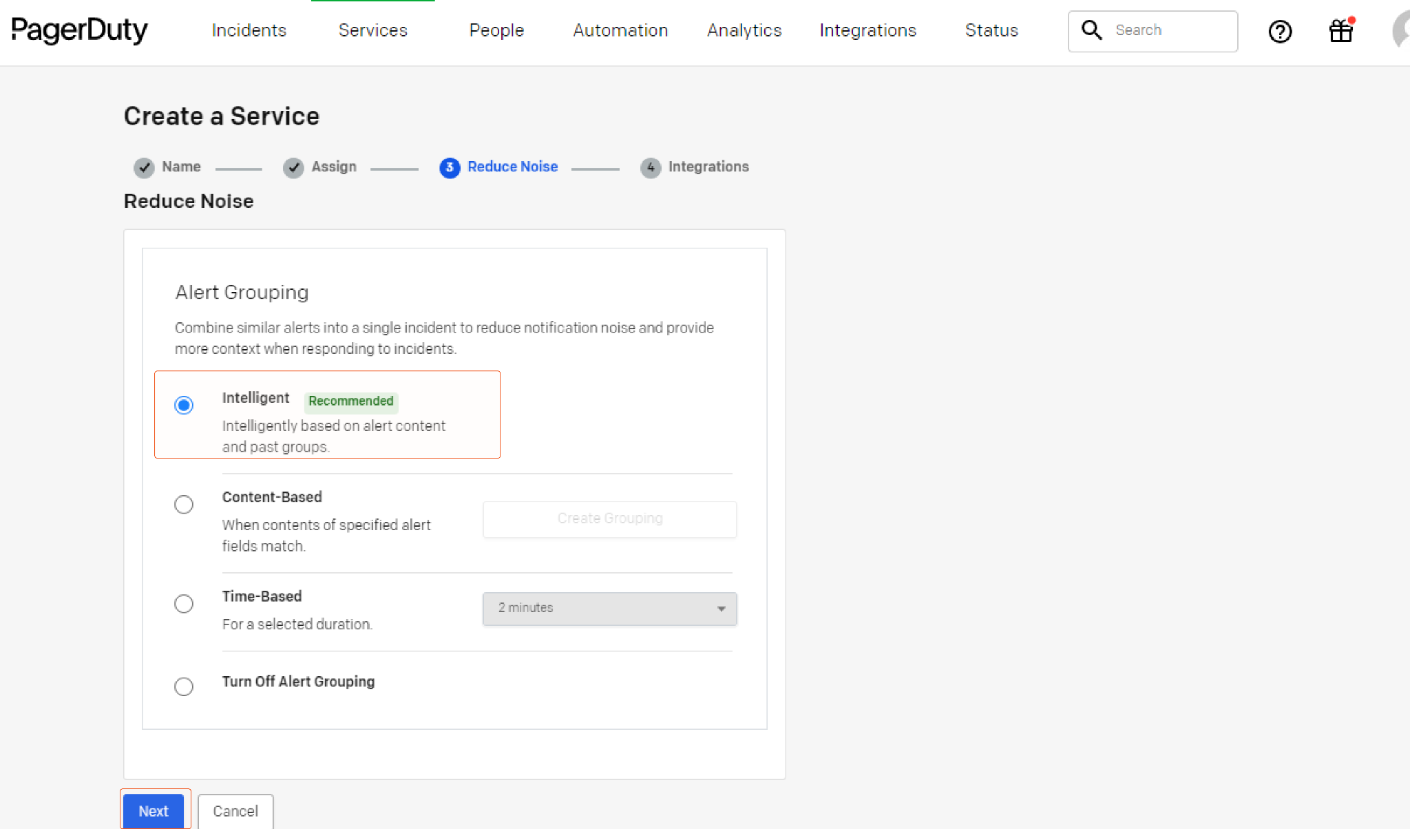Click the step 4 Integrations circle
Screen dimensions: 1410x840
pyautogui.click(x=650, y=167)
